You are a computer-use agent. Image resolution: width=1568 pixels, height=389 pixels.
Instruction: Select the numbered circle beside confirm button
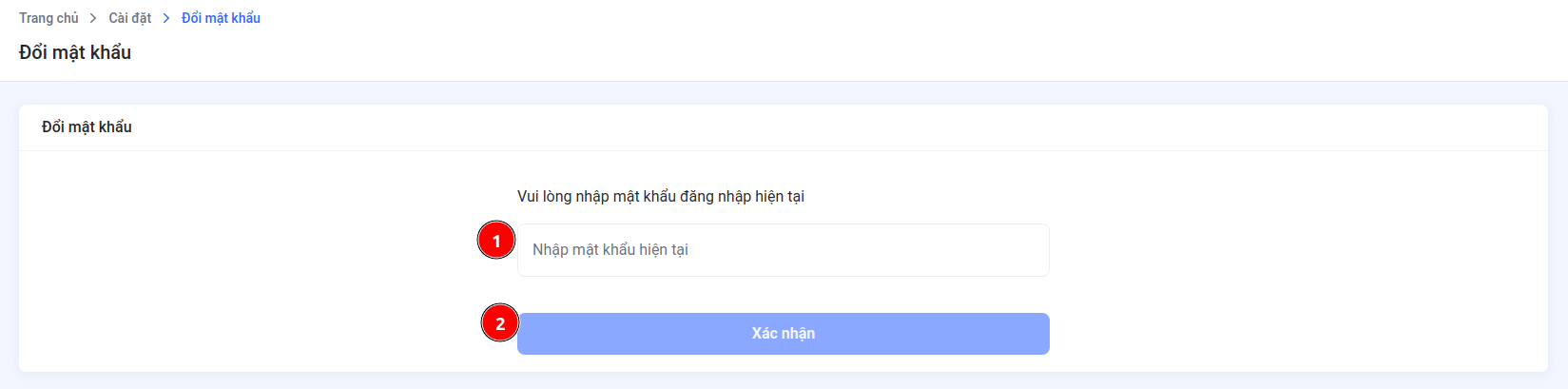[x=500, y=323]
